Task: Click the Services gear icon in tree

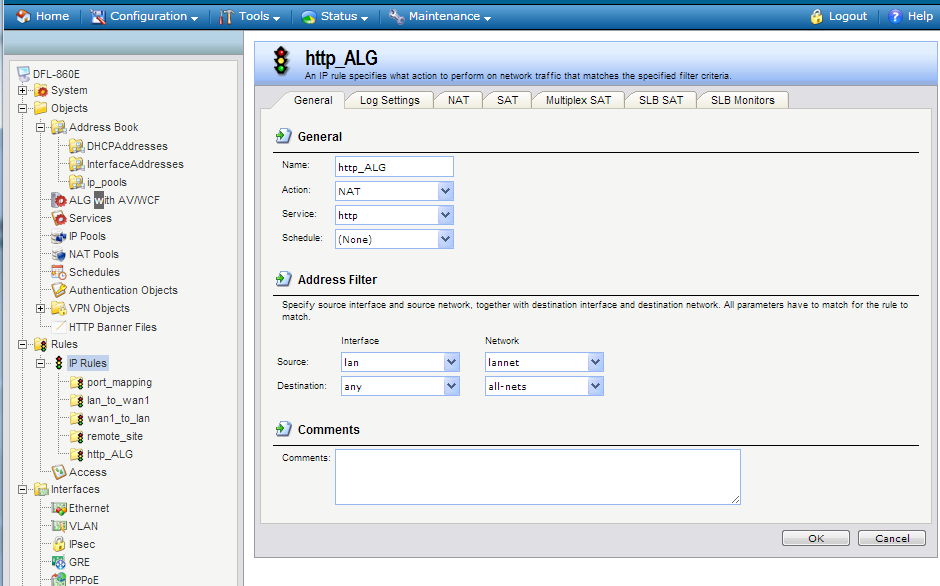Action: (59, 218)
